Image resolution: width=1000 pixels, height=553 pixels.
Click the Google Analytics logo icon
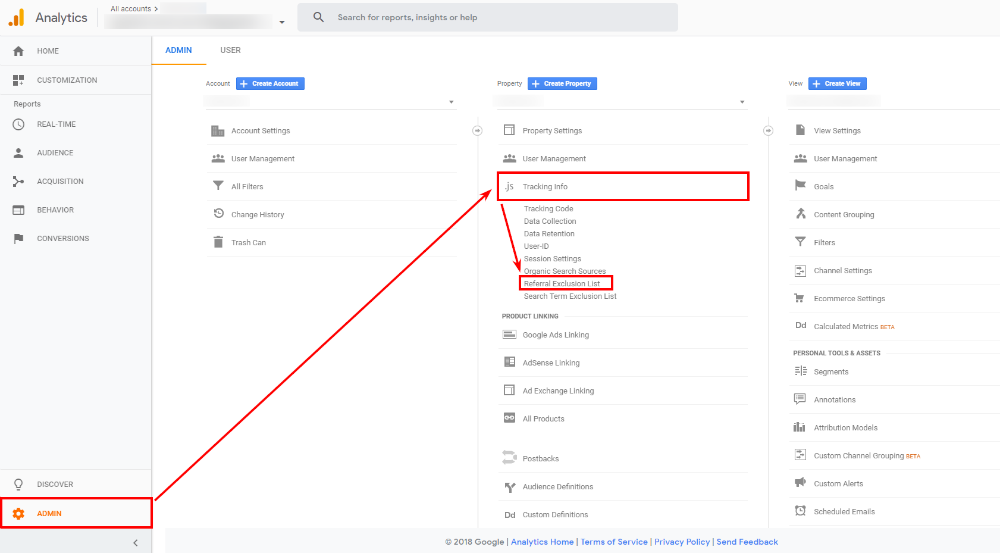coord(17,17)
